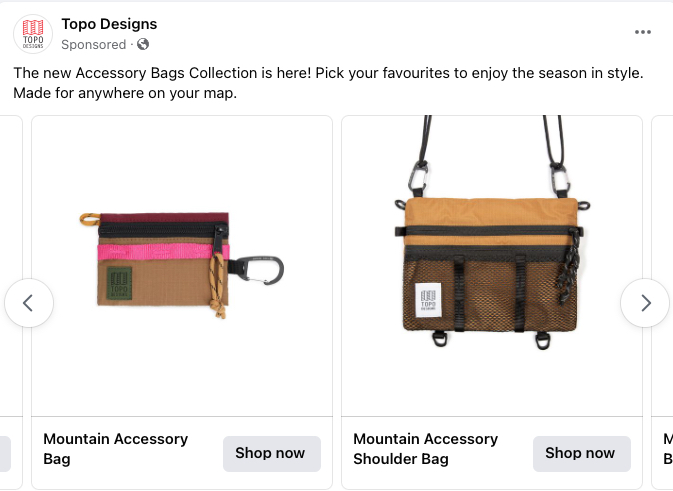Advance carousel with the right arrow
673x491 pixels.
tap(645, 303)
